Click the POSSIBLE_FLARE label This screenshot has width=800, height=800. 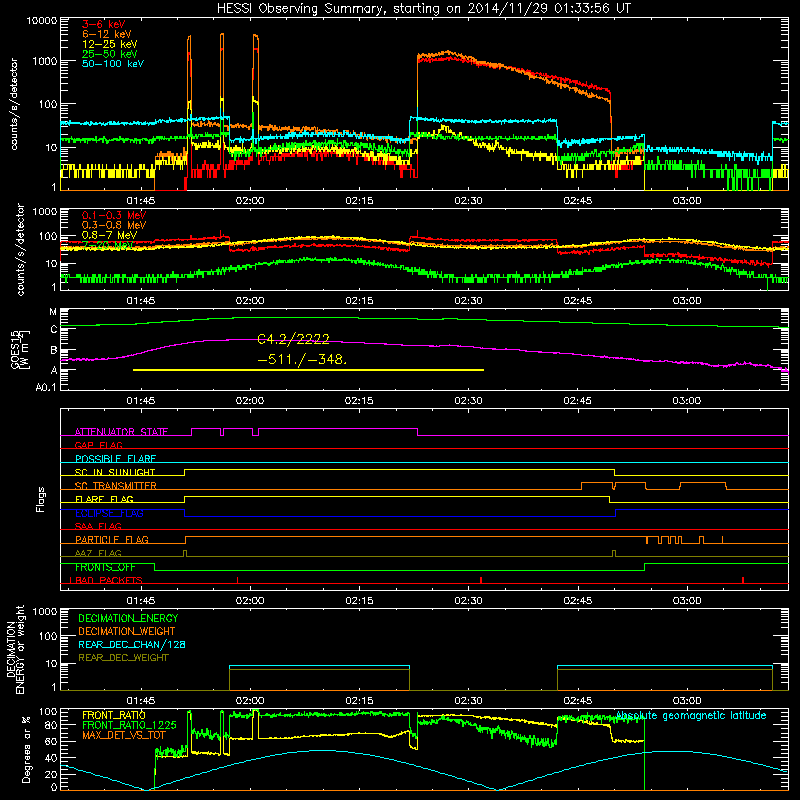click(115, 459)
